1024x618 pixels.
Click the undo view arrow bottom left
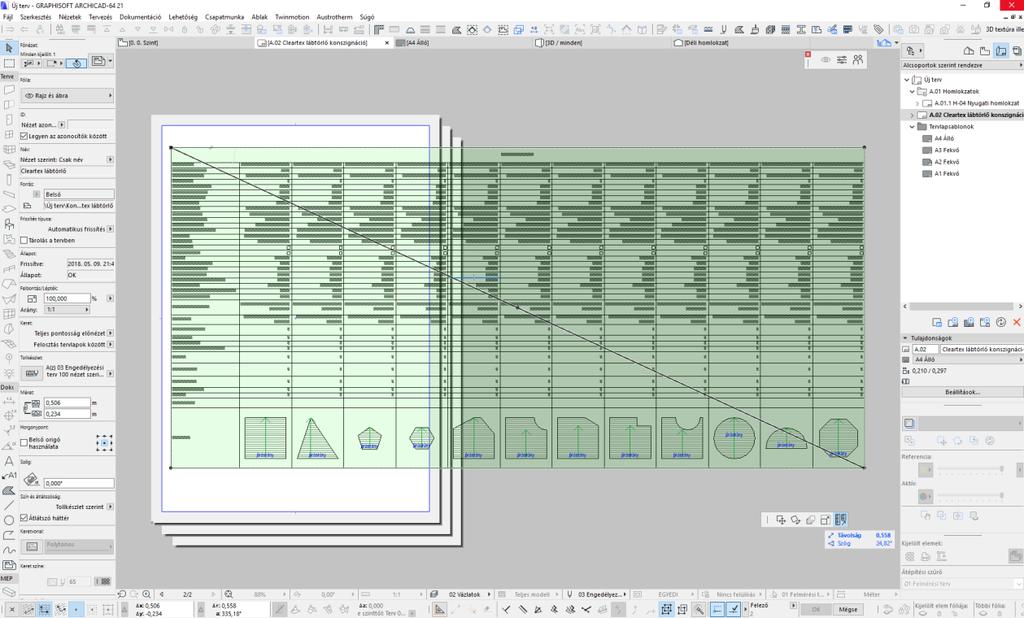pyautogui.click(x=121, y=594)
